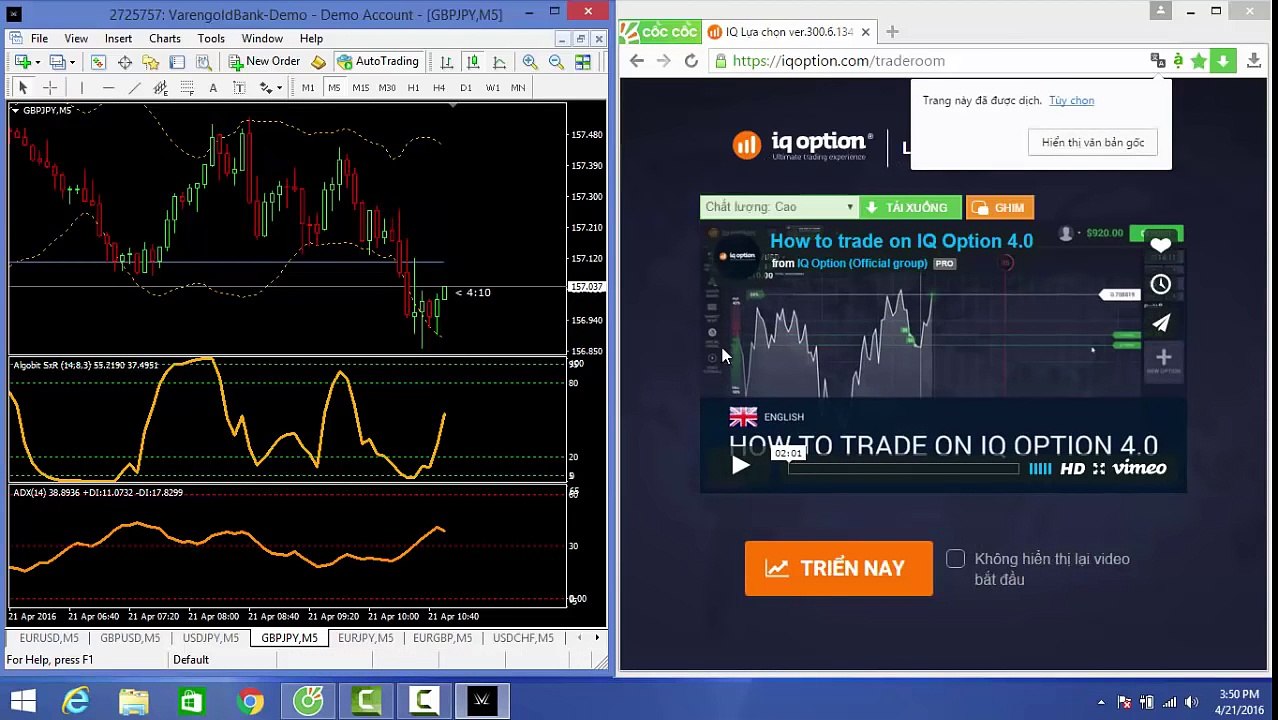This screenshot has height=720, width=1278.
Task: Toggle AutoTrading on or off
Action: pos(378,62)
